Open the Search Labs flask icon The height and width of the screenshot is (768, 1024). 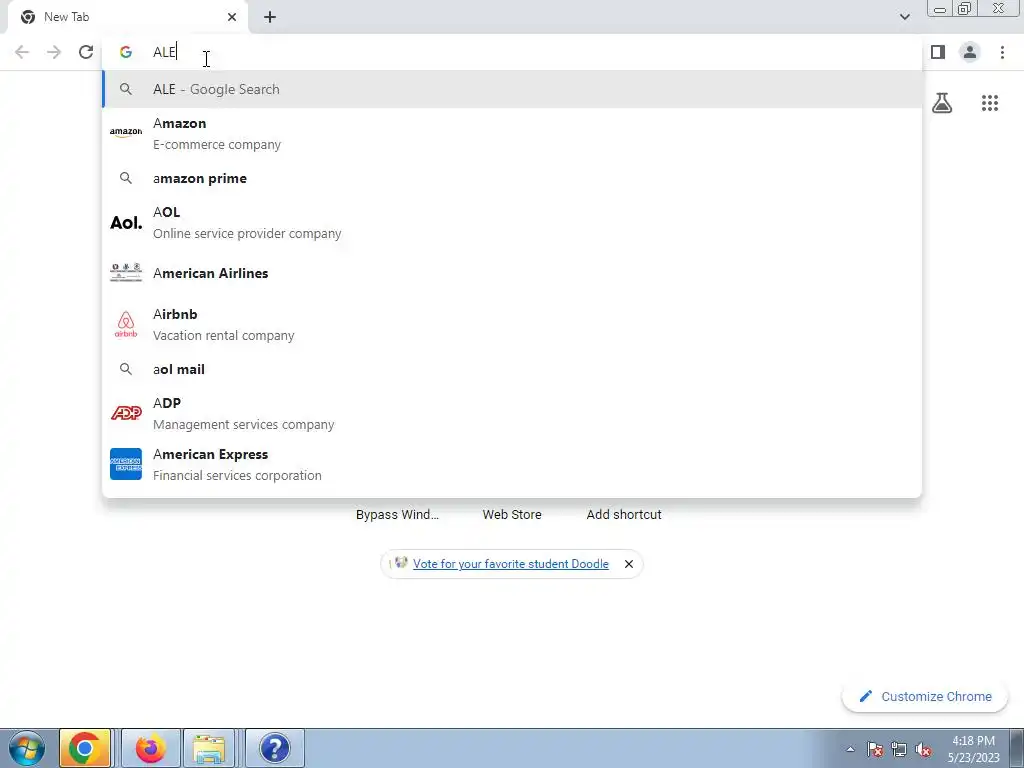[x=942, y=103]
